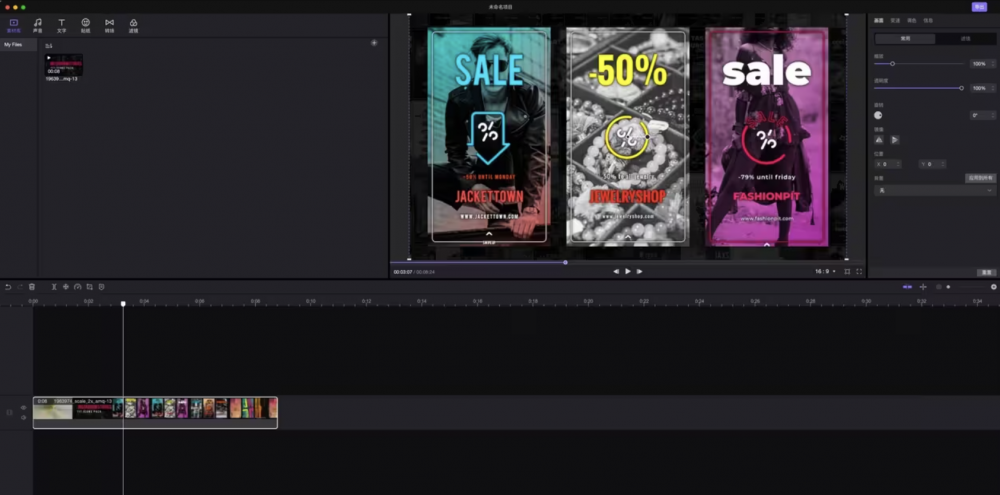Switch to the second properties tab (speed)

coord(895,20)
